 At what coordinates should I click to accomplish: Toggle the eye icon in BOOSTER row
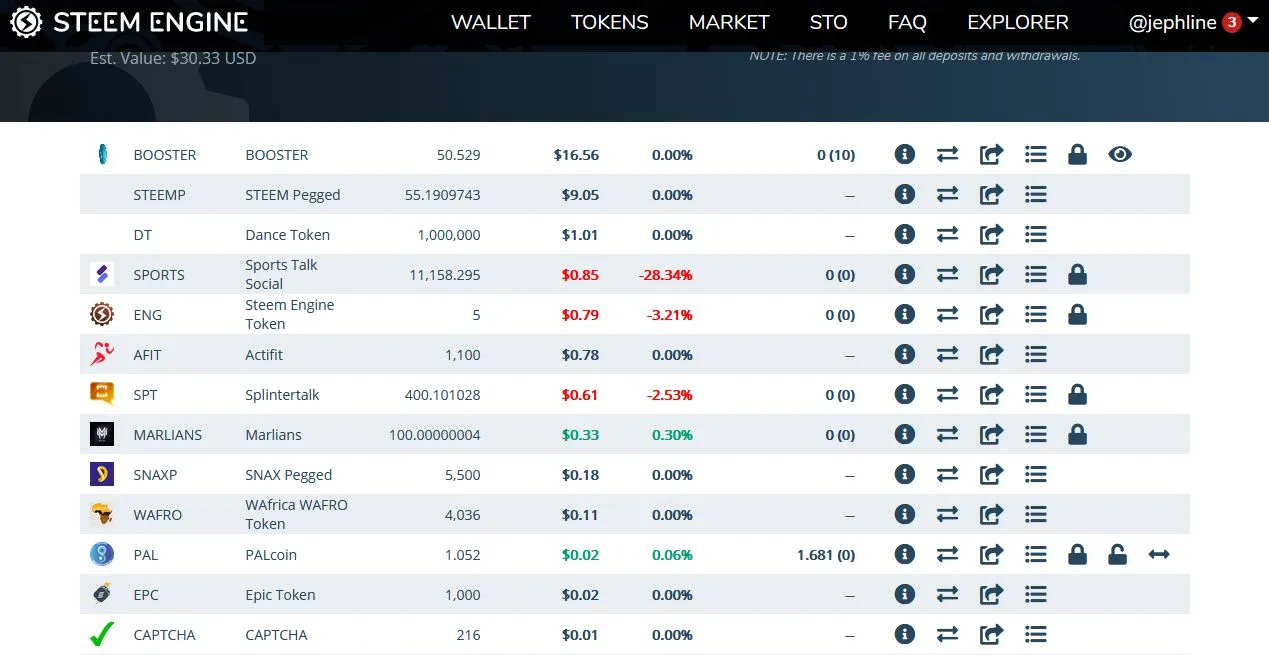(1120, 154)
